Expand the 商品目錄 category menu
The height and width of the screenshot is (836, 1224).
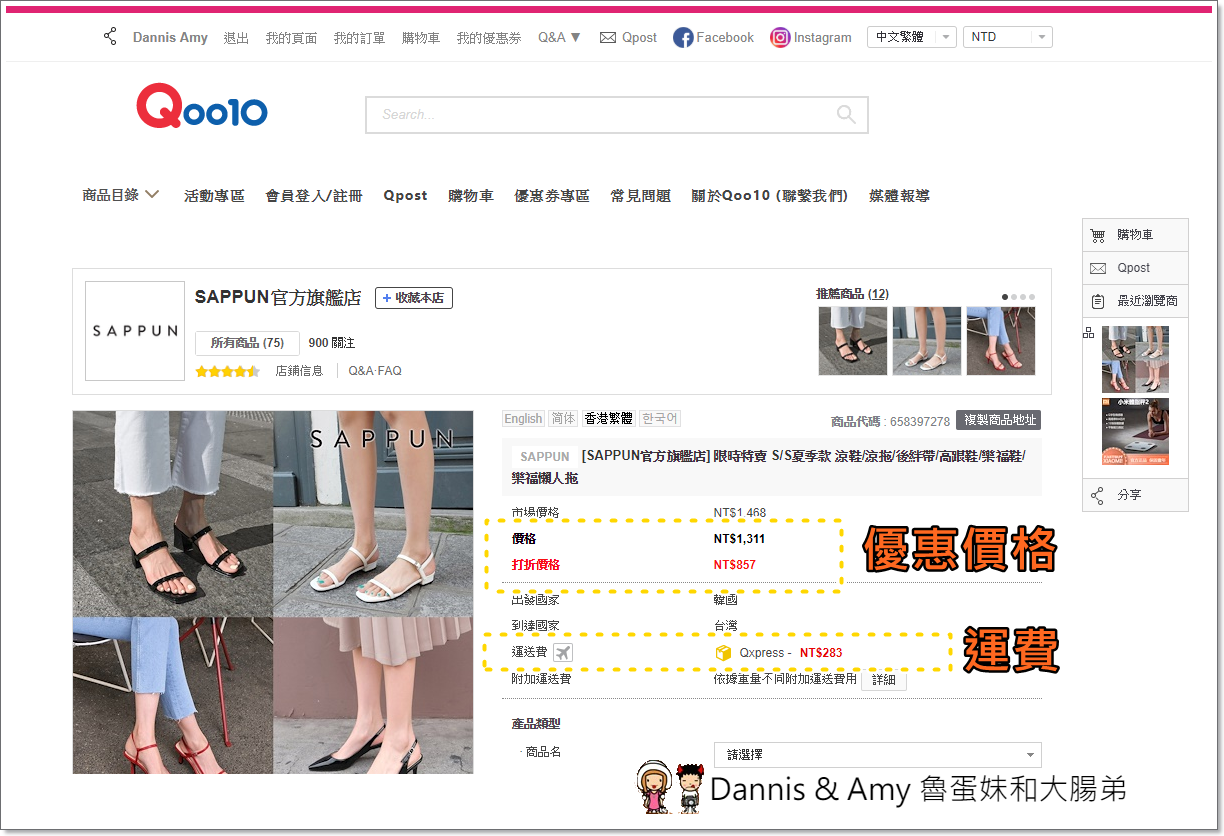point(121,195)
